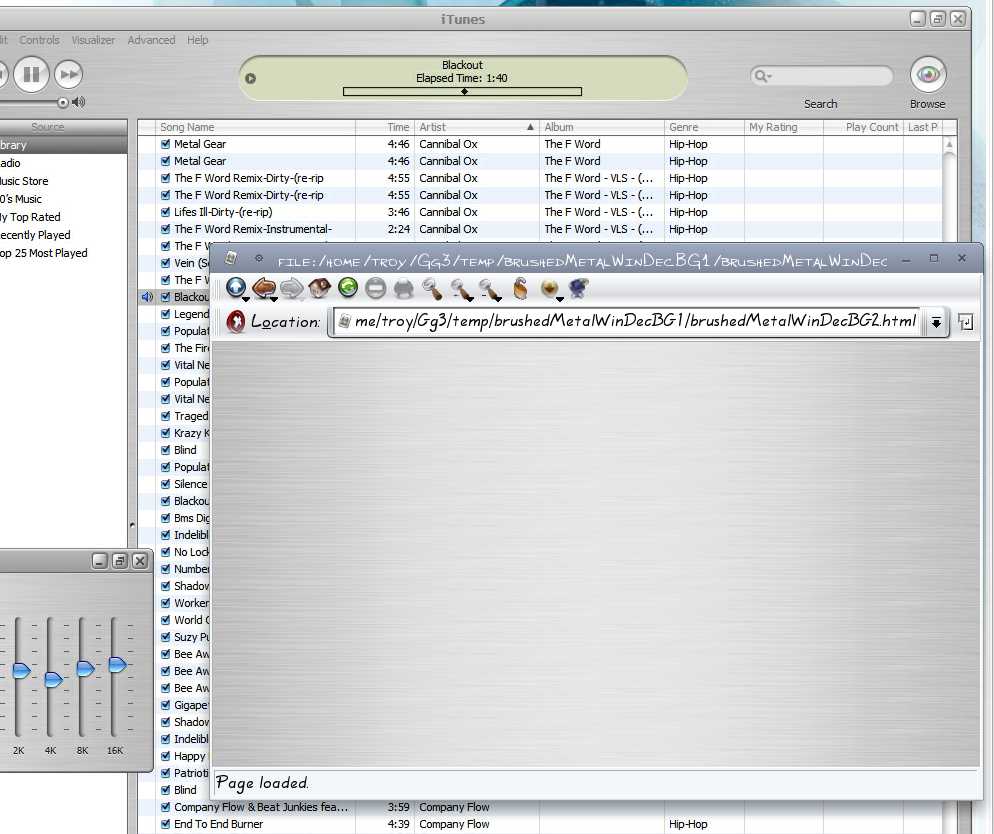Viewport: 994px width, 834px height.
Task: Click the round arrow icon in iTunes display
Action: point(250,79)
